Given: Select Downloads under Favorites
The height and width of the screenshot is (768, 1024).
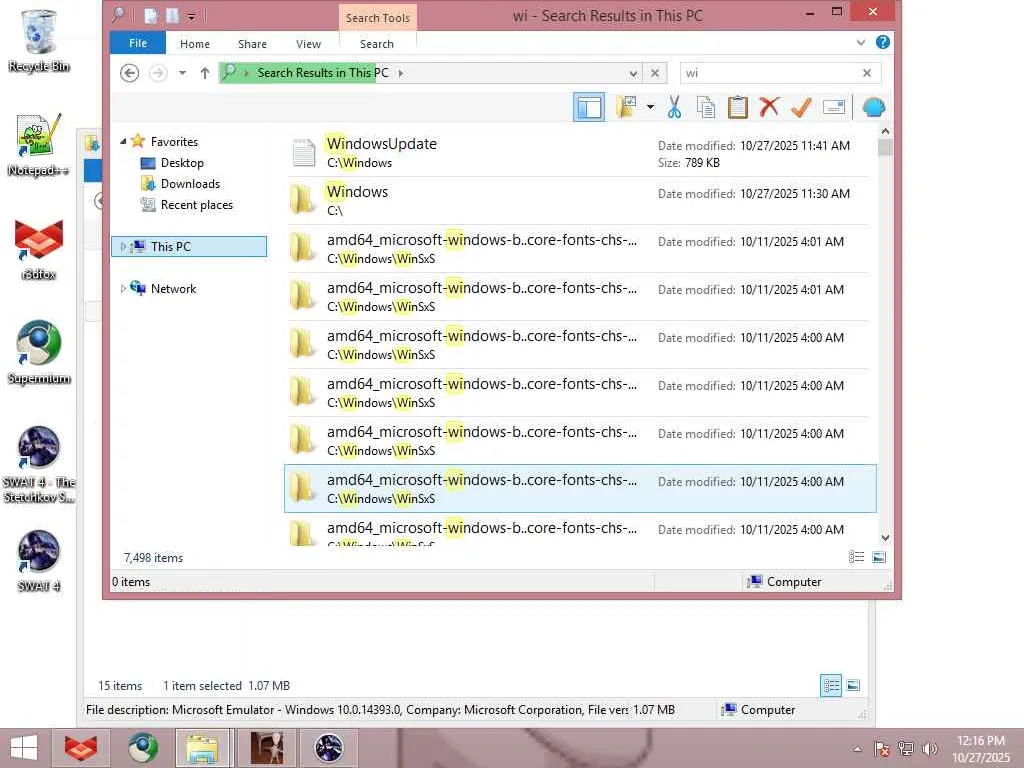Looking at the screenshot, I should [x=191, y=184].
